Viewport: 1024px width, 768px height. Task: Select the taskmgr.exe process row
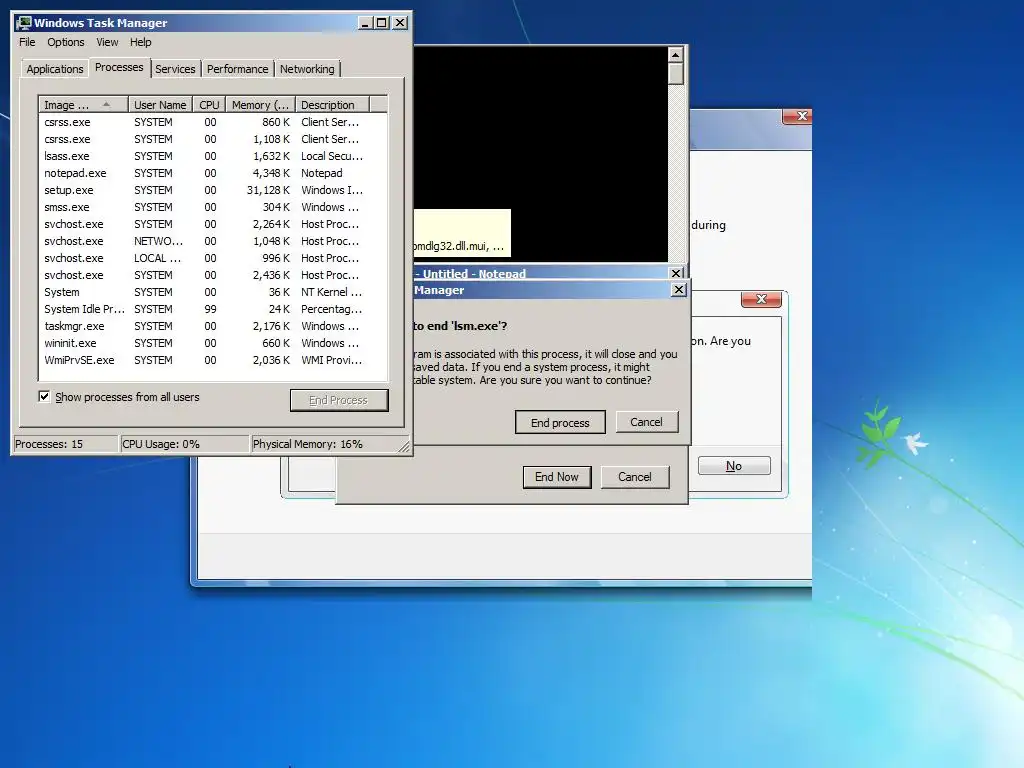pyautogui.click(x=213, y=326)
